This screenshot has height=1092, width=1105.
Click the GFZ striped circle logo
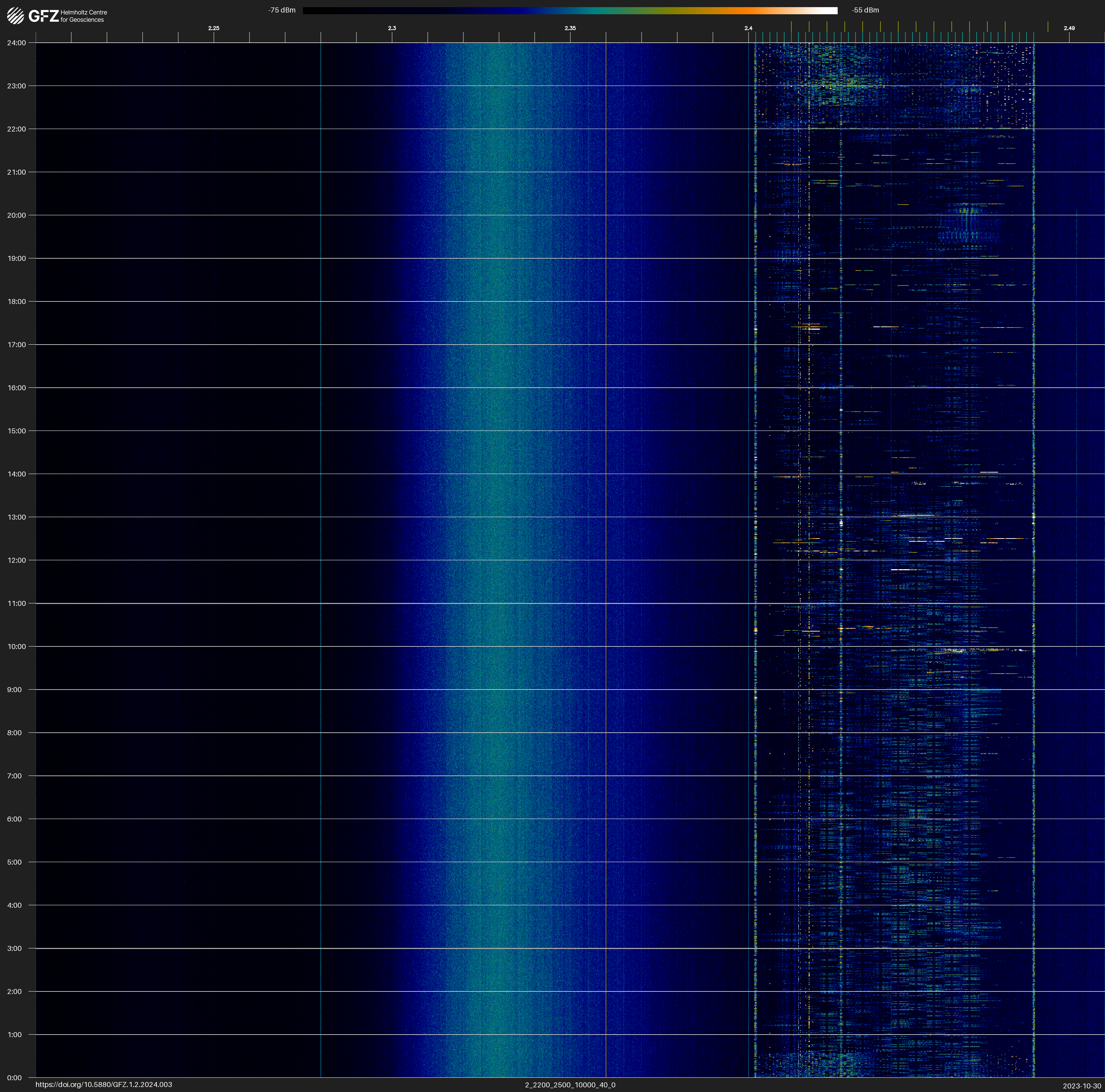tap(15, 16)
